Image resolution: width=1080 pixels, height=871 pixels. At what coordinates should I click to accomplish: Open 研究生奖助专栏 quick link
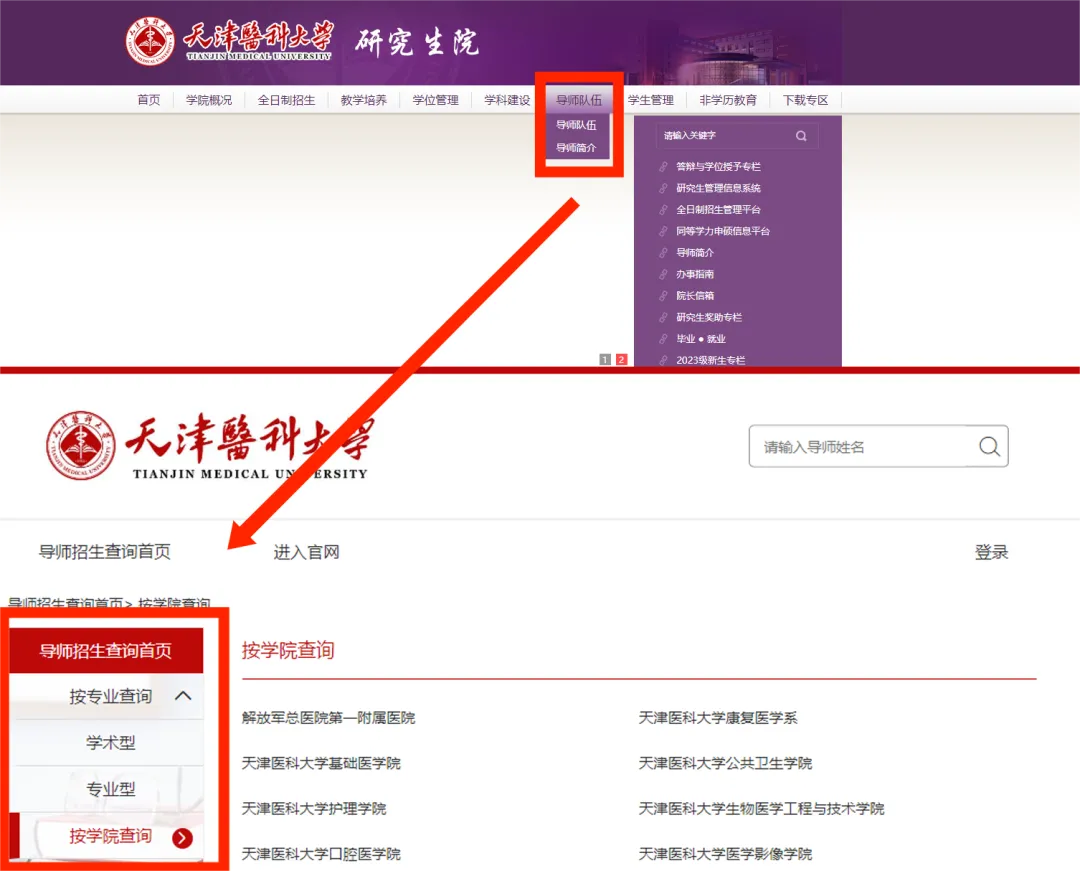coord(709,317)
